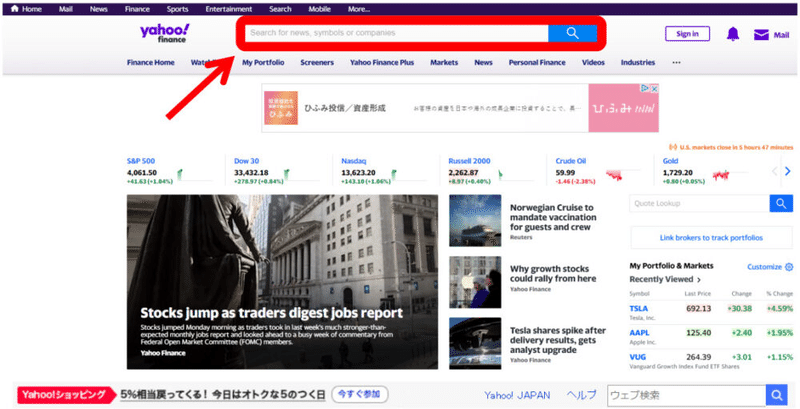Click the Quote Lookup input field
800x409 pixels.
699,203
